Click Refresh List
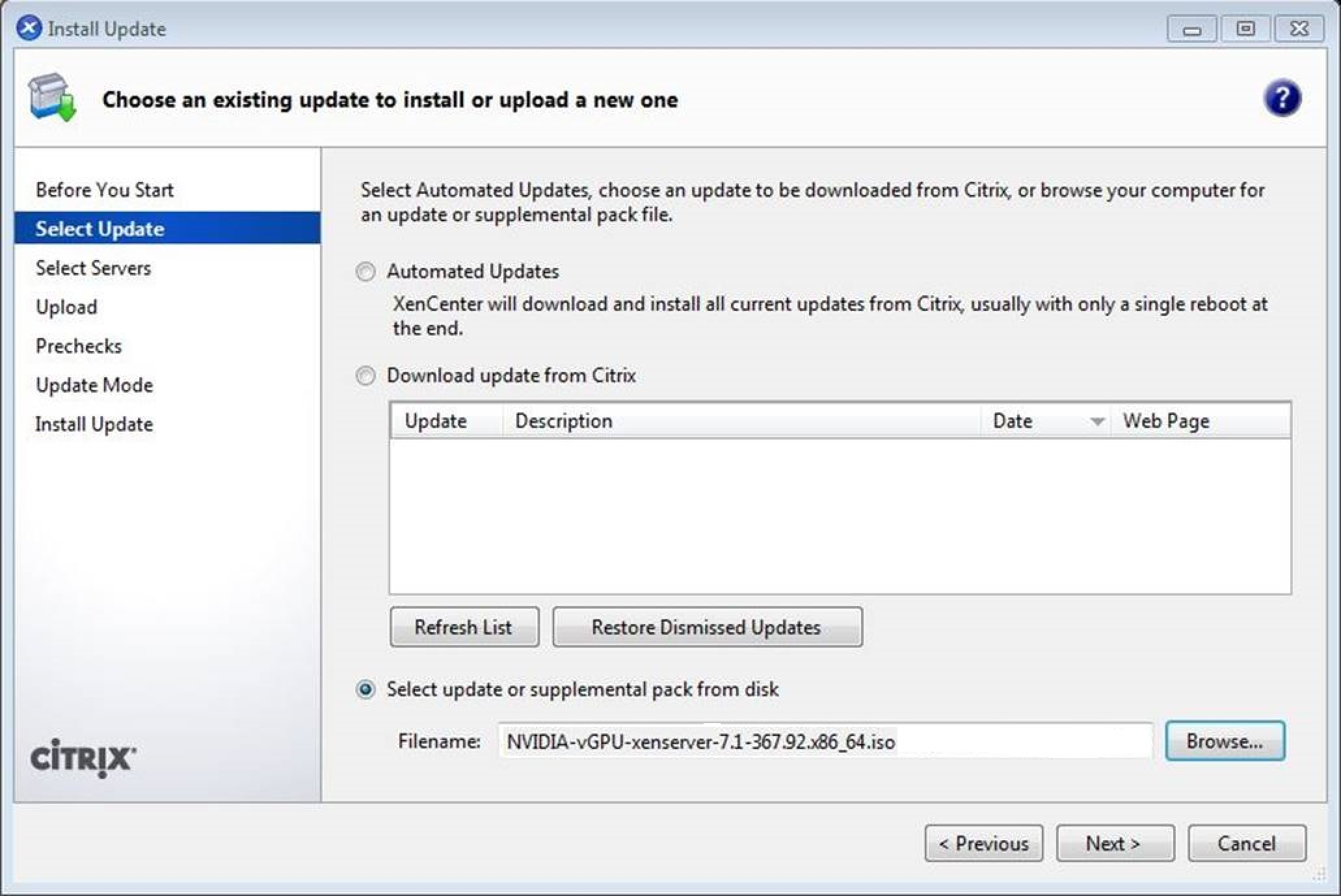1341x896 pixels. [464, 627]
